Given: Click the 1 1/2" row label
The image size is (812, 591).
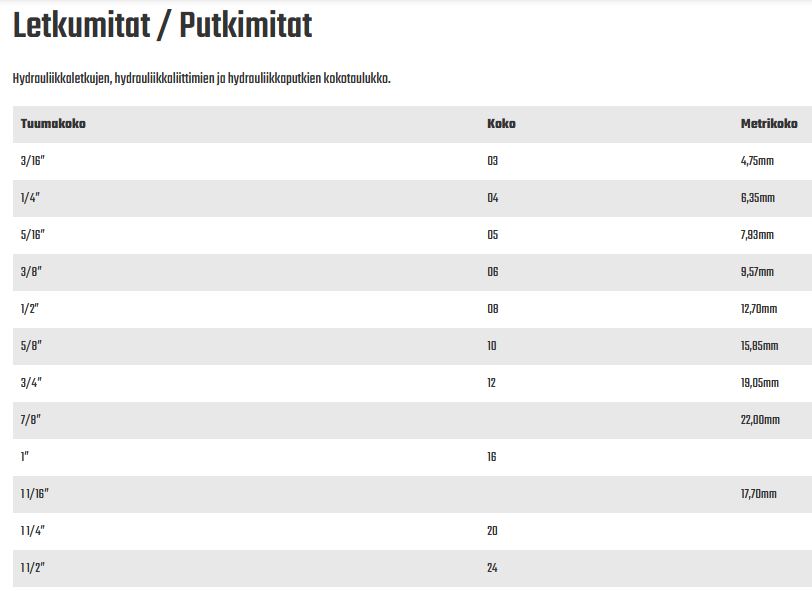Looking at the screenshot, I should point(33,568).
